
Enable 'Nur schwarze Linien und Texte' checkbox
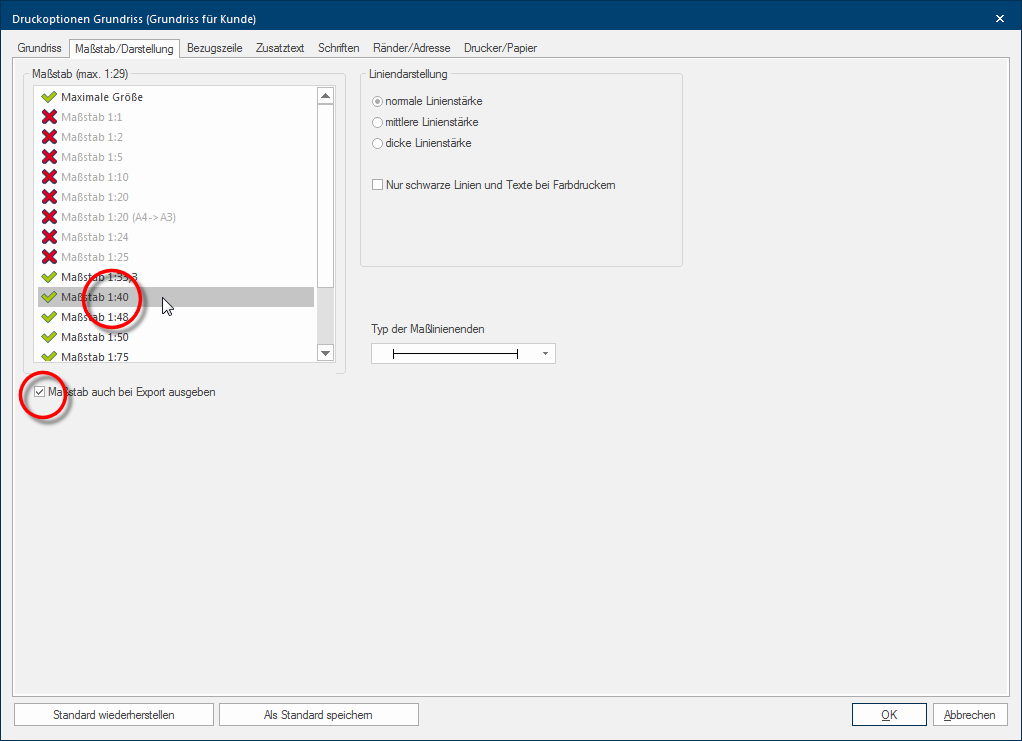pyautogui.click(x=377, y=185)
